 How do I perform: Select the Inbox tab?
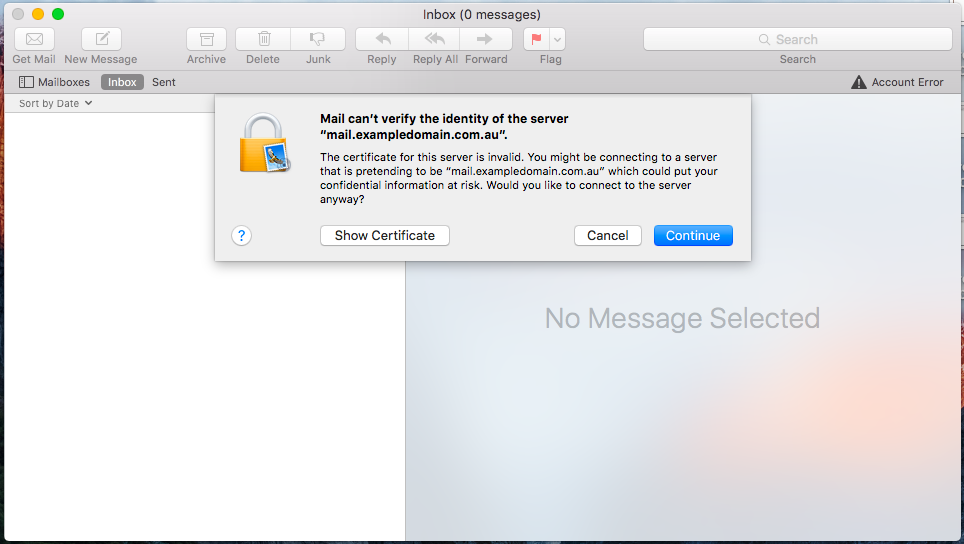122,82
